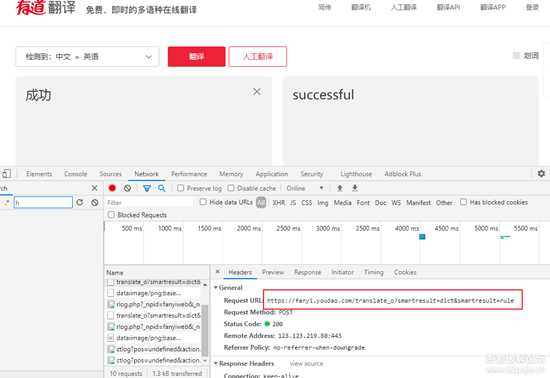
Task: Open the Lighthouse tab
Action: pyautogui.click(x=356, y=174)
